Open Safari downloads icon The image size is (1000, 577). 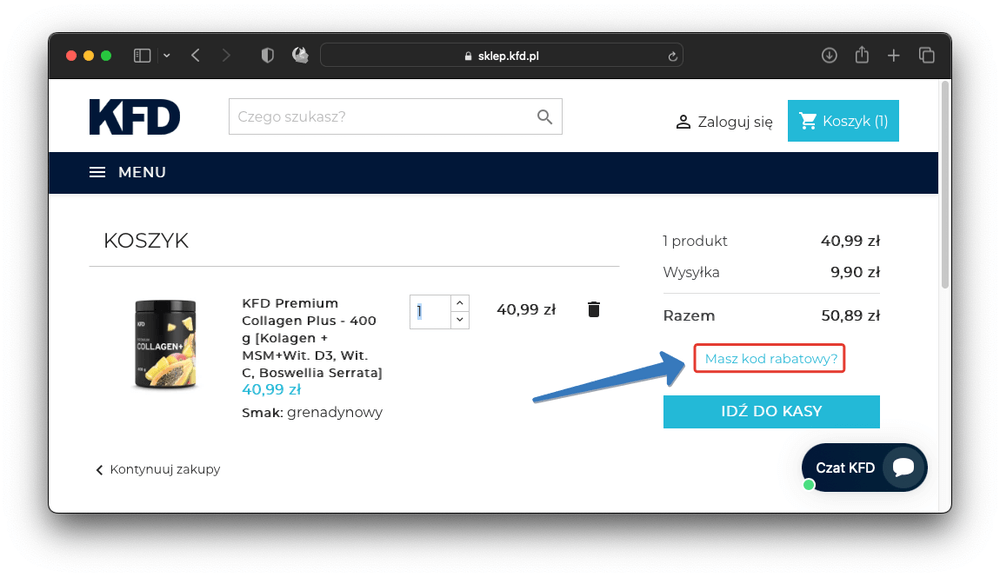click(x=829, y=56)
